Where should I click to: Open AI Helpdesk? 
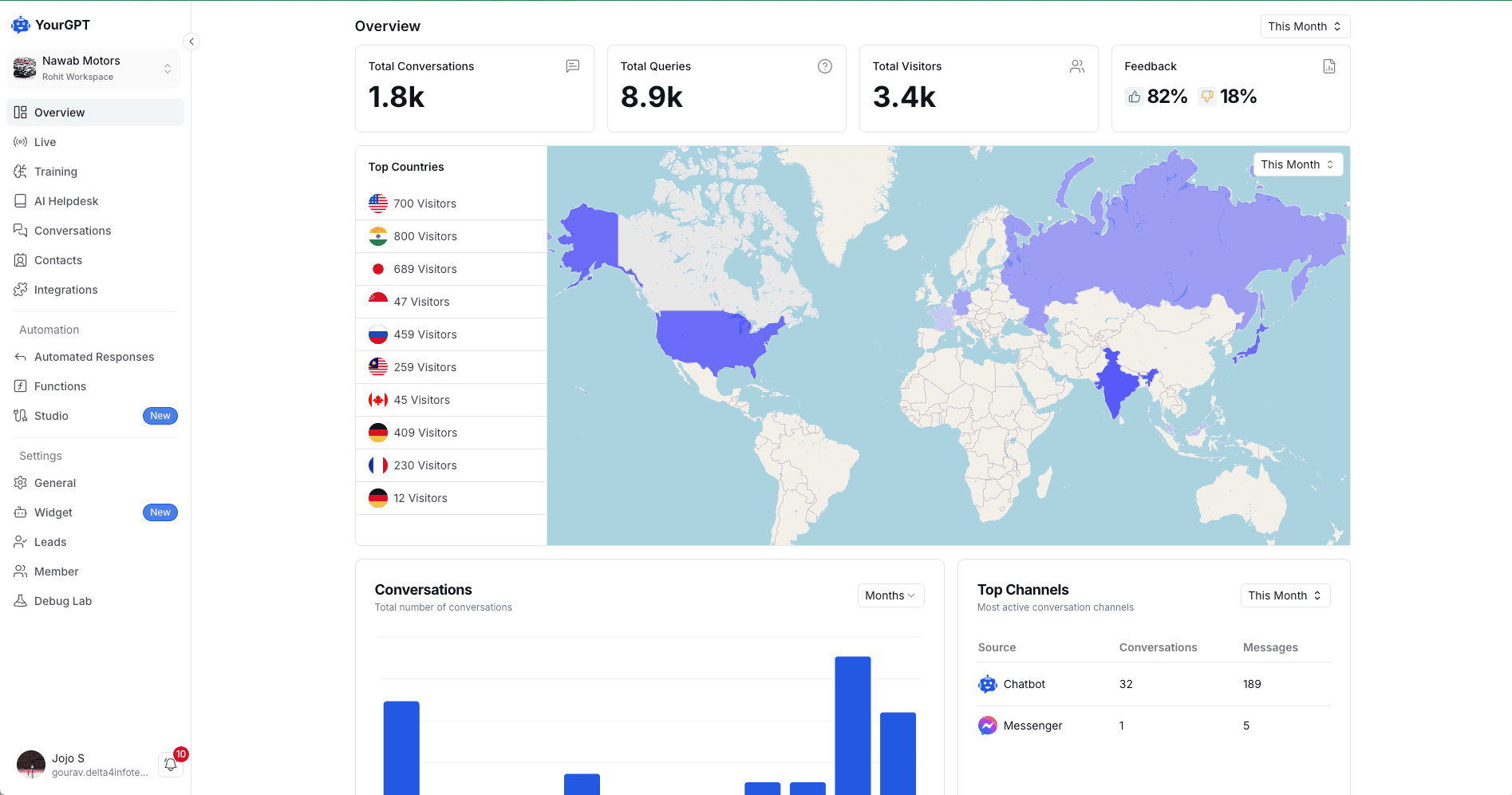click(95, 201)
